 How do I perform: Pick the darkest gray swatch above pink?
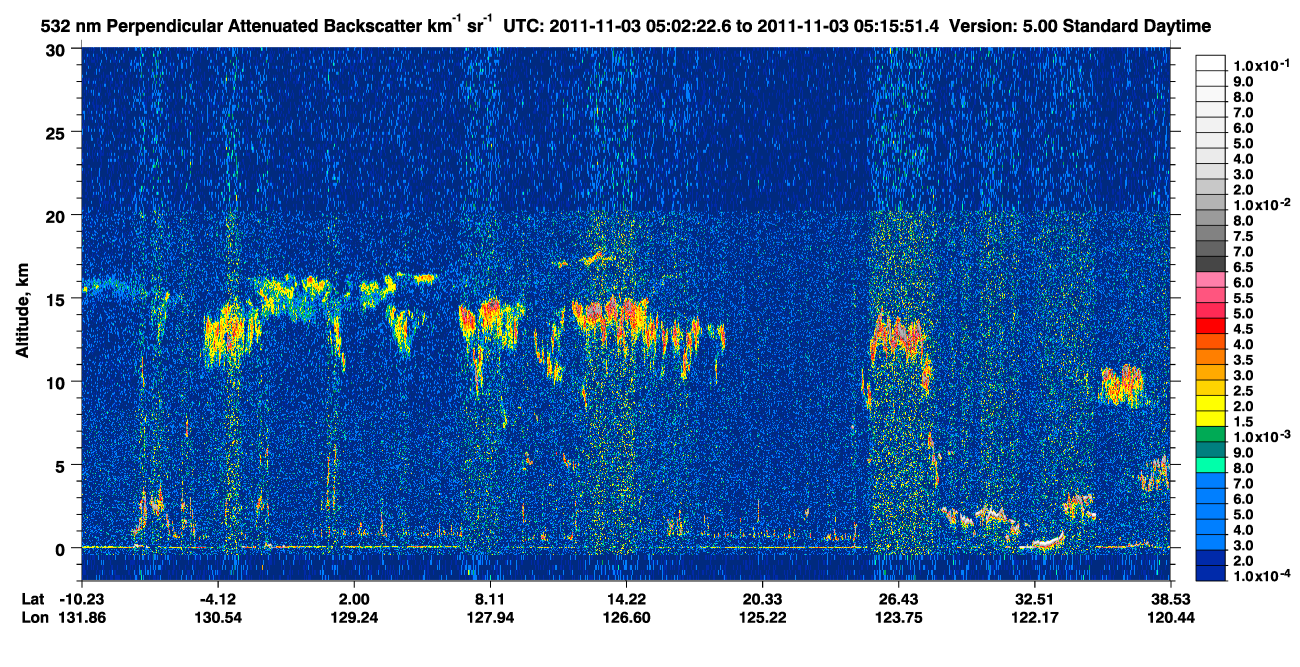coord(1210,264)
